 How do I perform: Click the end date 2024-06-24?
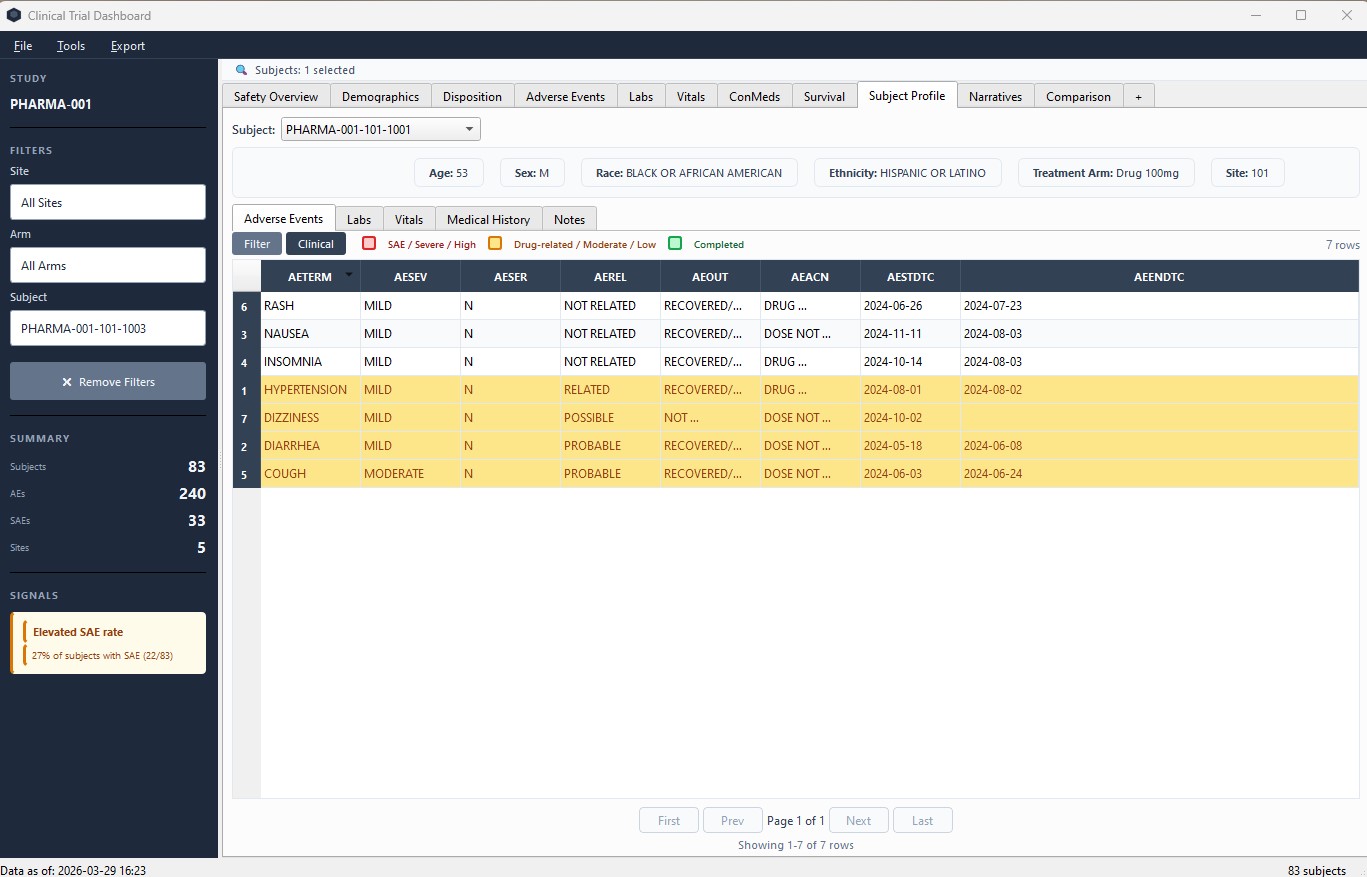click(1160, 474)
